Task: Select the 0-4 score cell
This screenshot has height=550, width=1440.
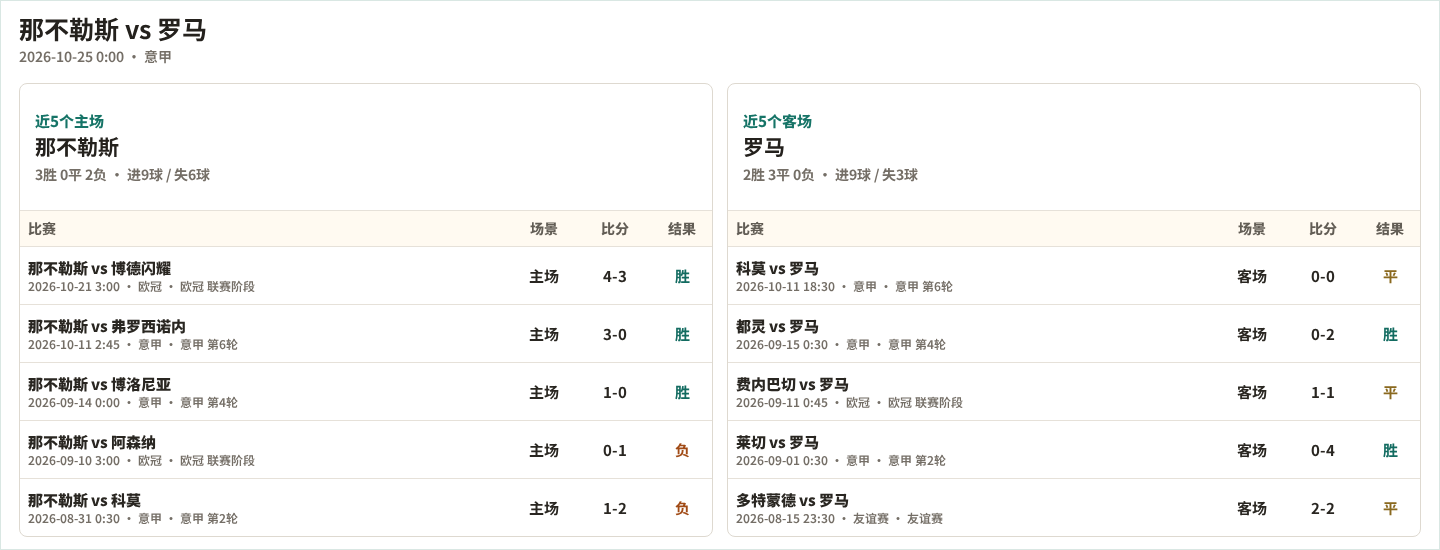Action: point(1323,451)
